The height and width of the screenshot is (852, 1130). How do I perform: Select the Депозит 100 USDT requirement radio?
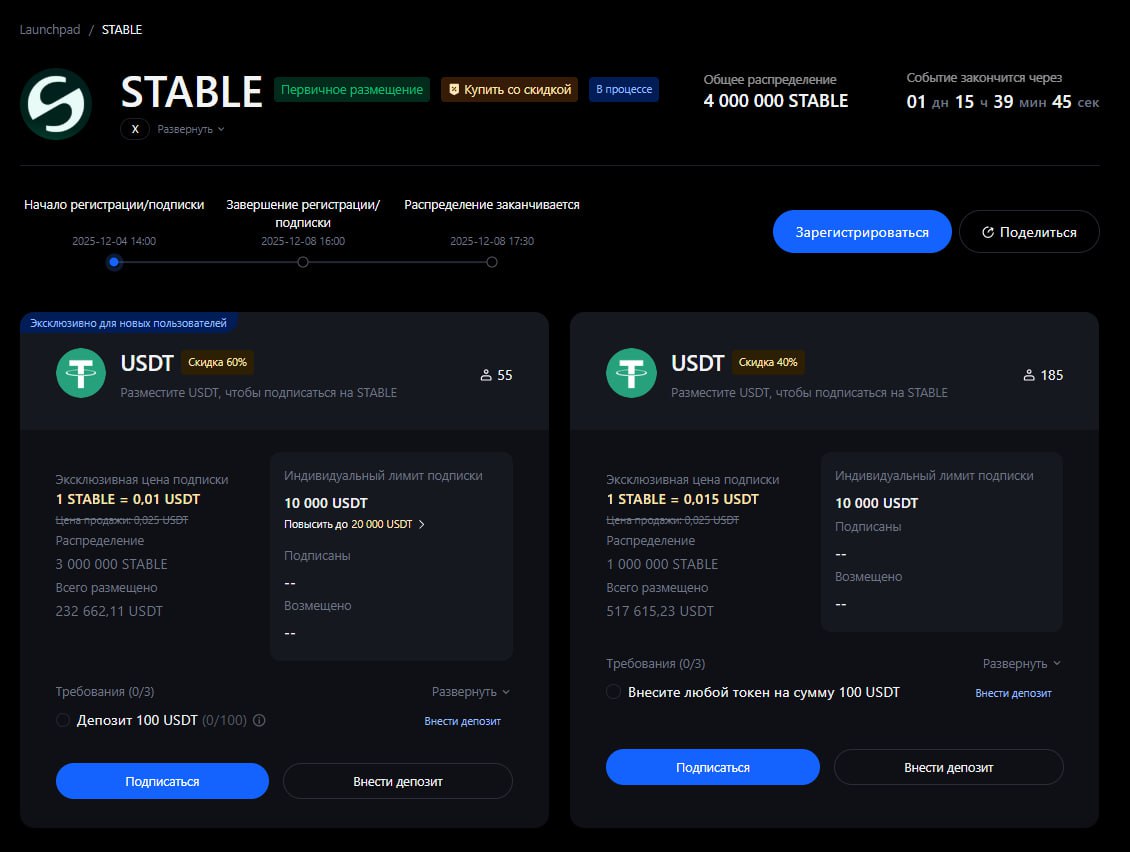click(x=63, y=720)
